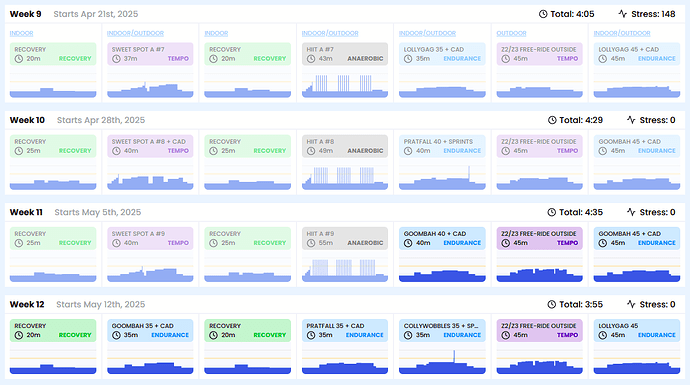Open the first INDOOR link in Week 9
Image resolution: width=690 pixels, height=385 pixels.
click(x=22, y=33)
